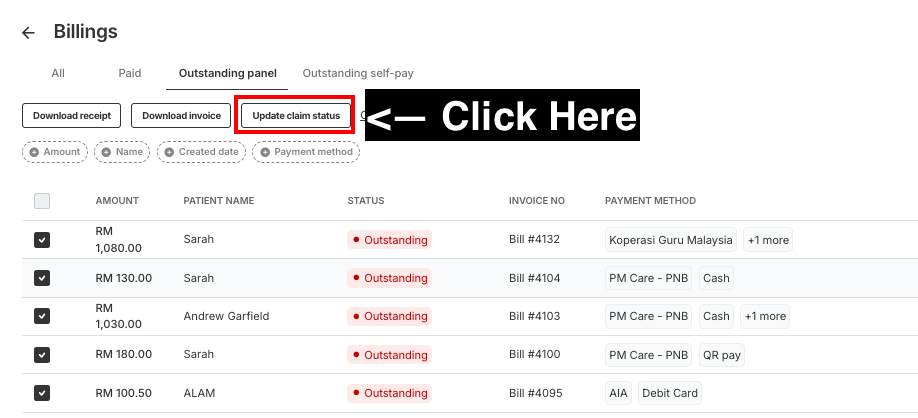Viewport: 918px width, 418px height.
Task: Add the Payment method filter chip
Action: (306, 152)
